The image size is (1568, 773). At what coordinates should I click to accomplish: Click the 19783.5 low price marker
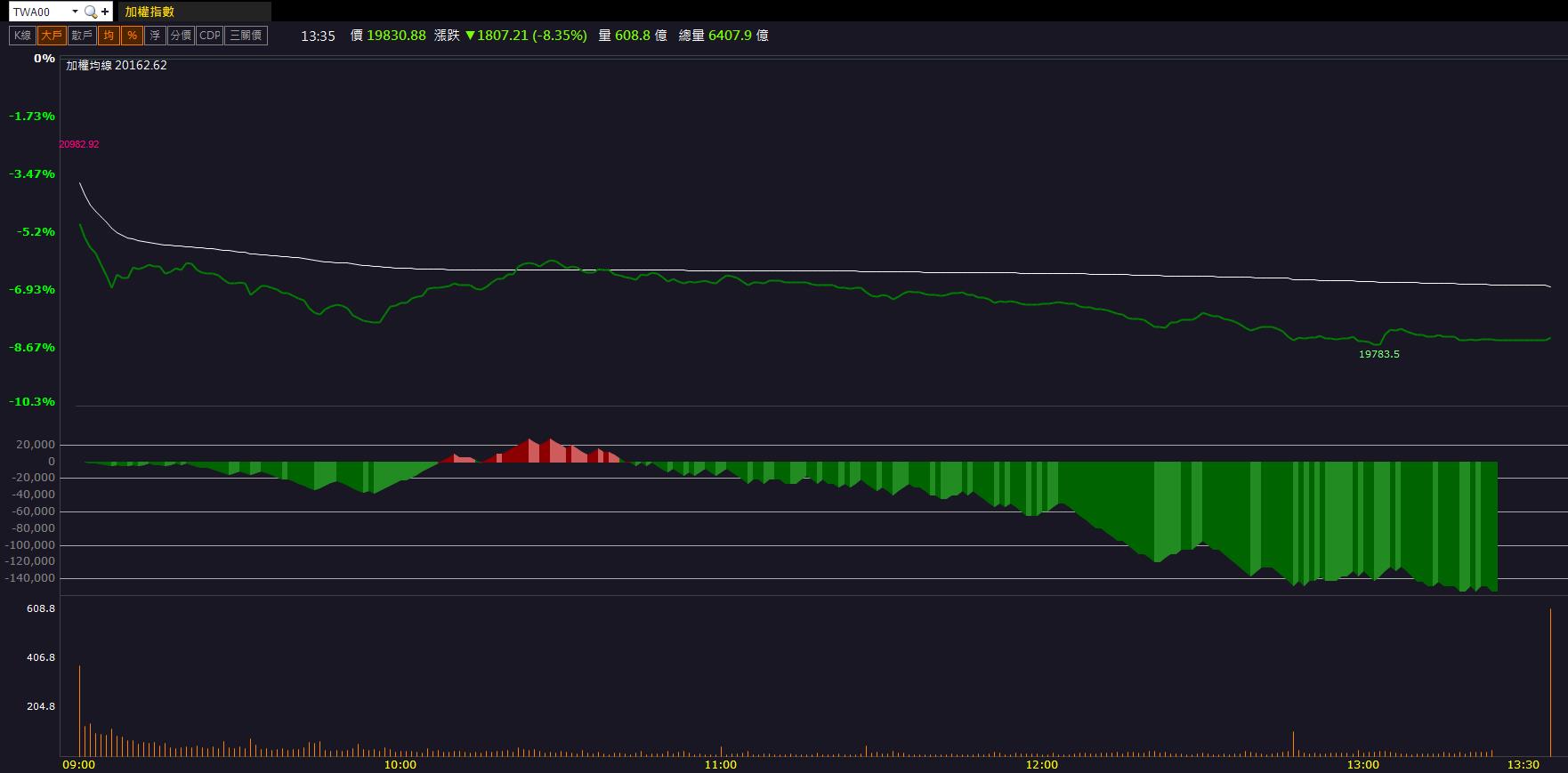(1378, 354)
